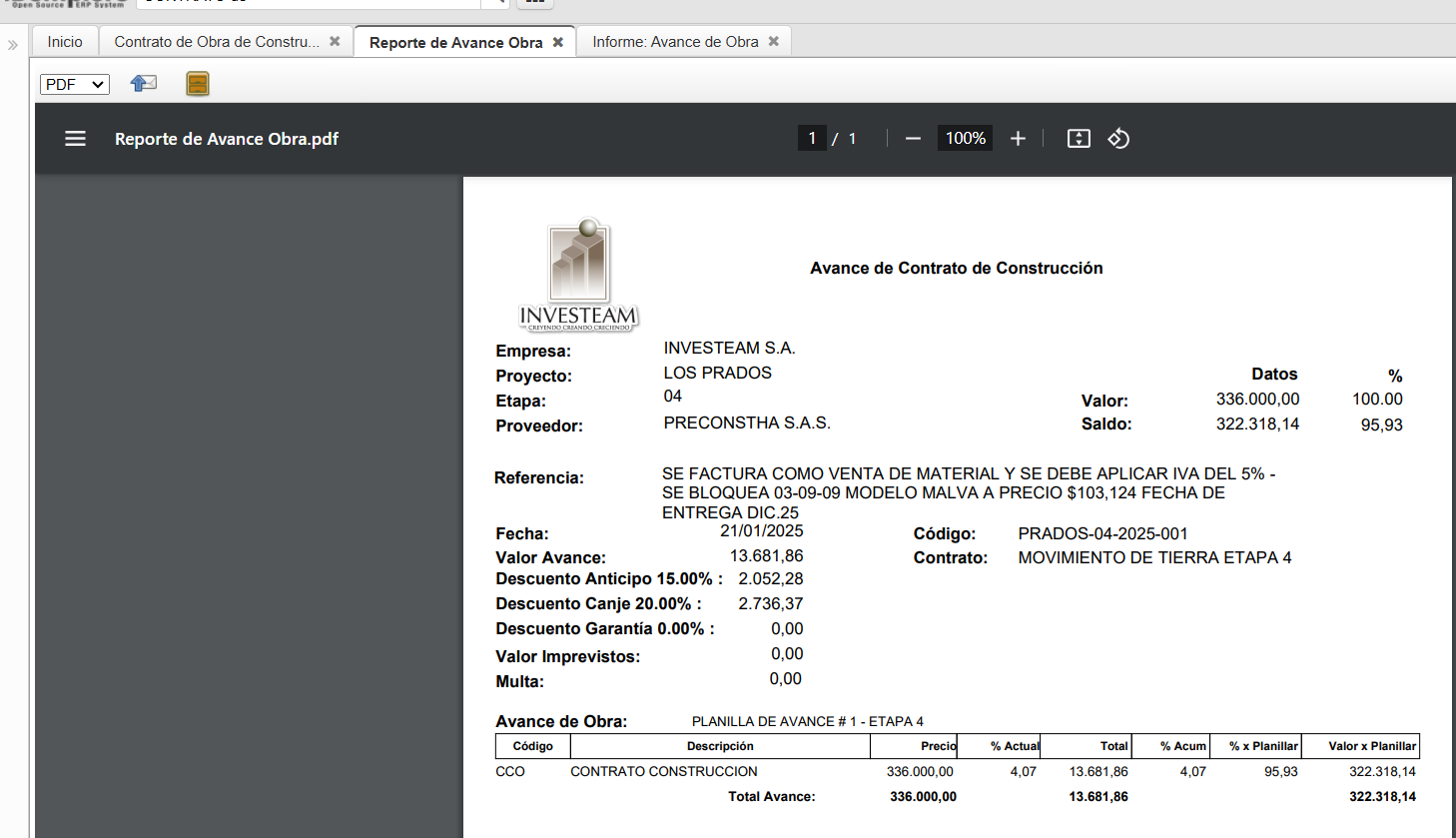Click the fit to page icon

[1079, 139]
